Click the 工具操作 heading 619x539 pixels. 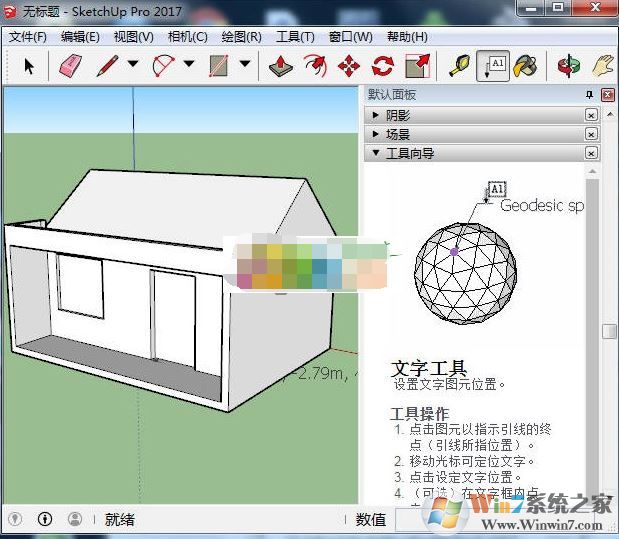coord(419,414)
